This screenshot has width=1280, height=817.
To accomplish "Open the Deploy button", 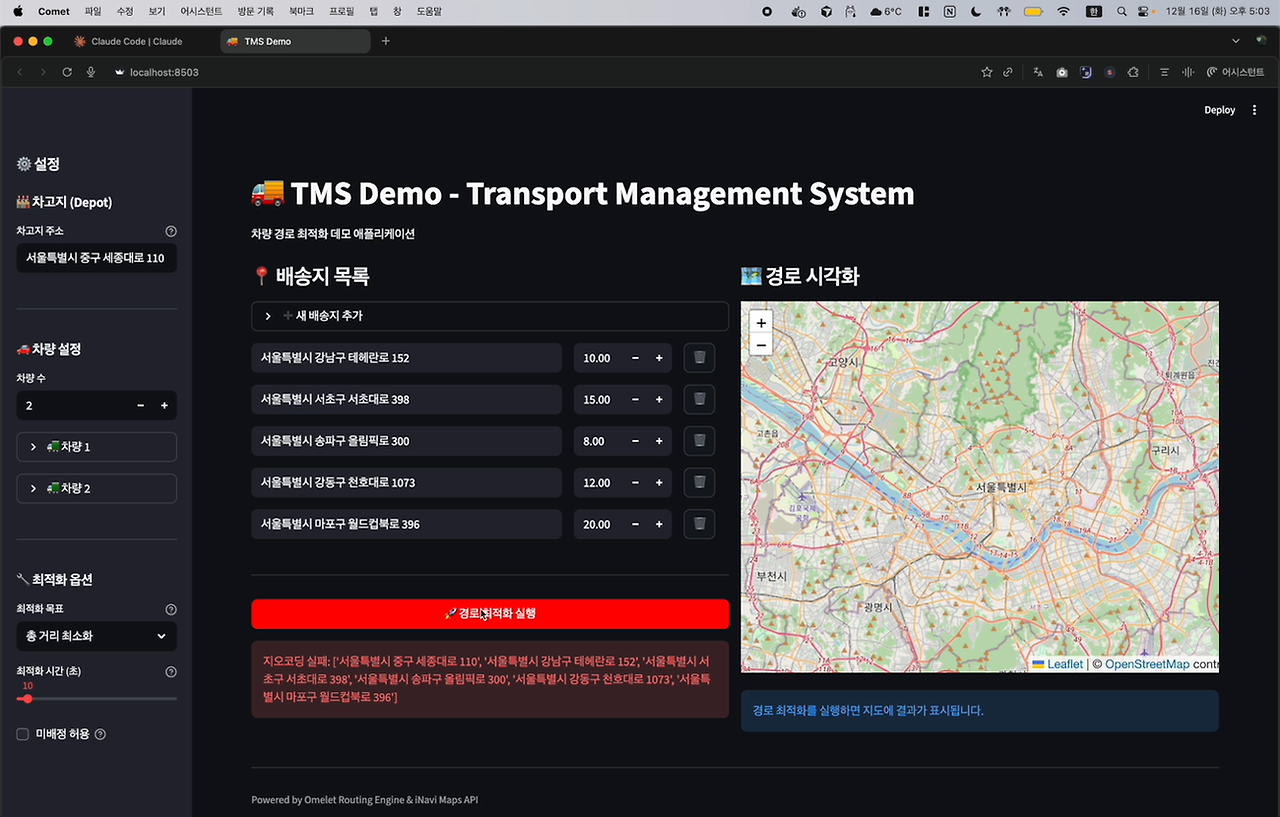I will point(1220,110).
